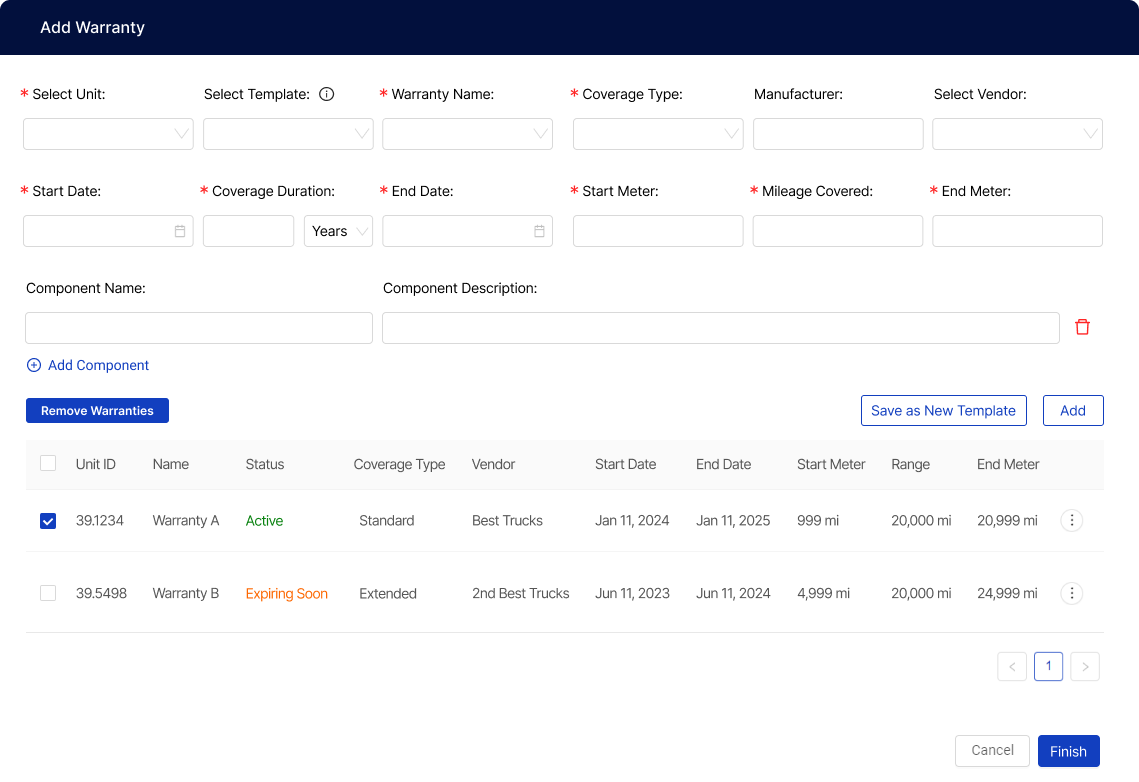Open the End Date calendar picker
Image resolution: width=1139 pixels, height=782 pixels.
pyautogui.click(x=539, y=231)
